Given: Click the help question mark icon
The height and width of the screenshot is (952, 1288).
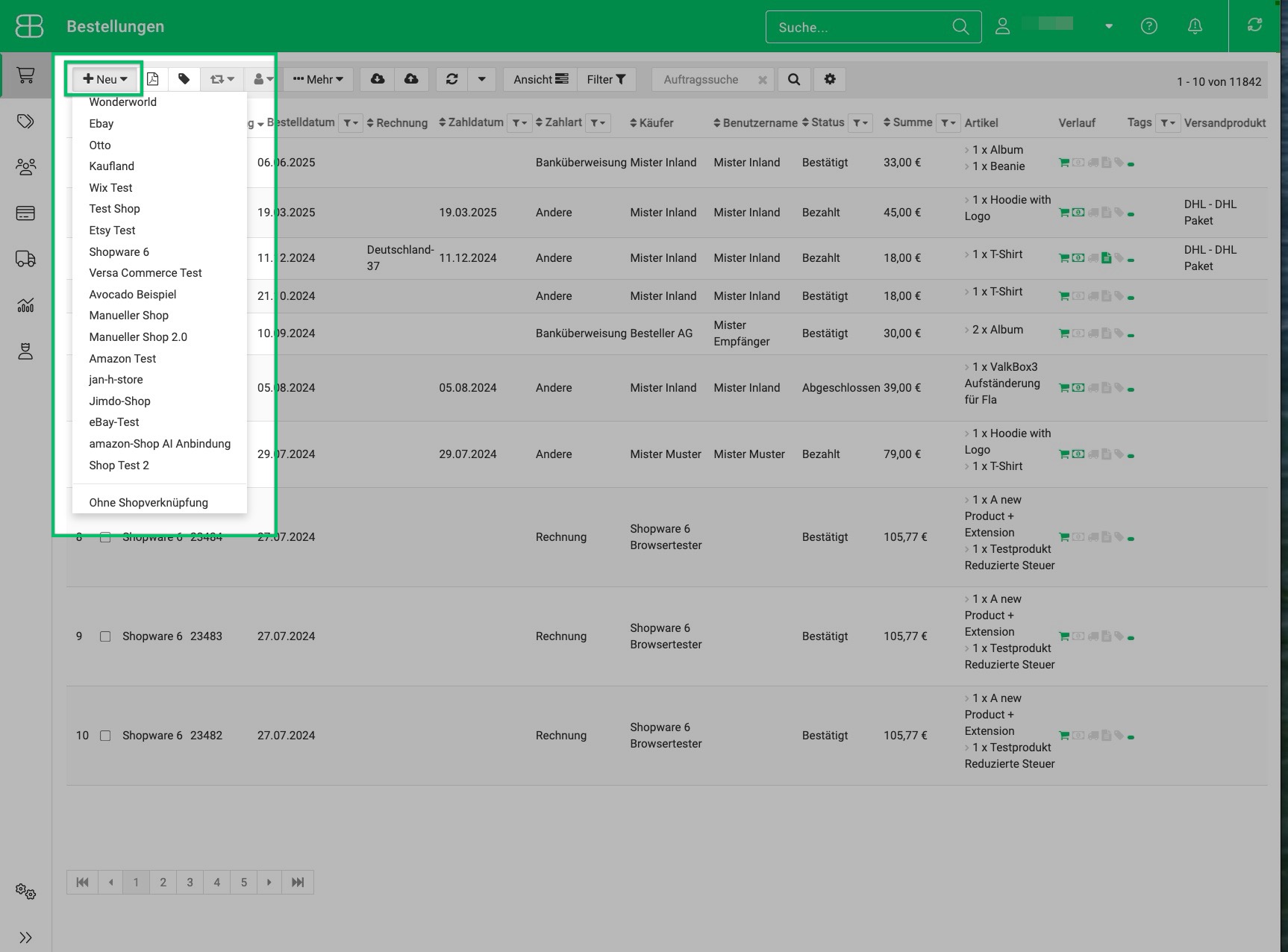Looking at the screenshot, I should (1149, 26).
